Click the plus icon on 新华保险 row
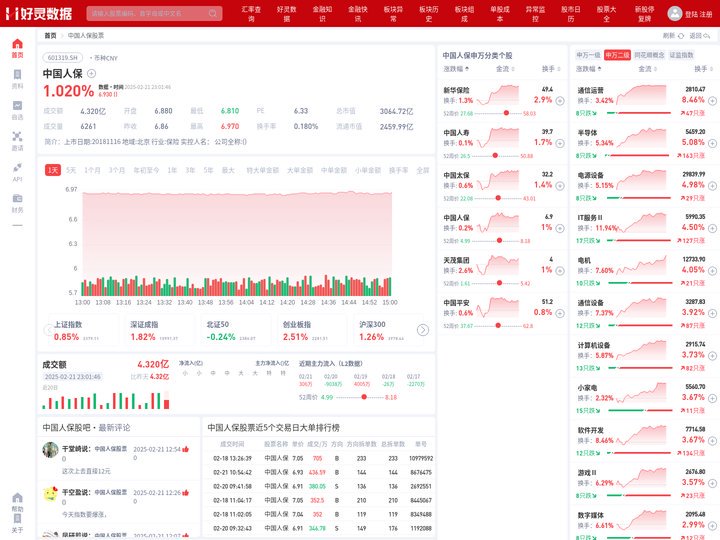Screen dimensions: 720x540 [x=560, y=101]
